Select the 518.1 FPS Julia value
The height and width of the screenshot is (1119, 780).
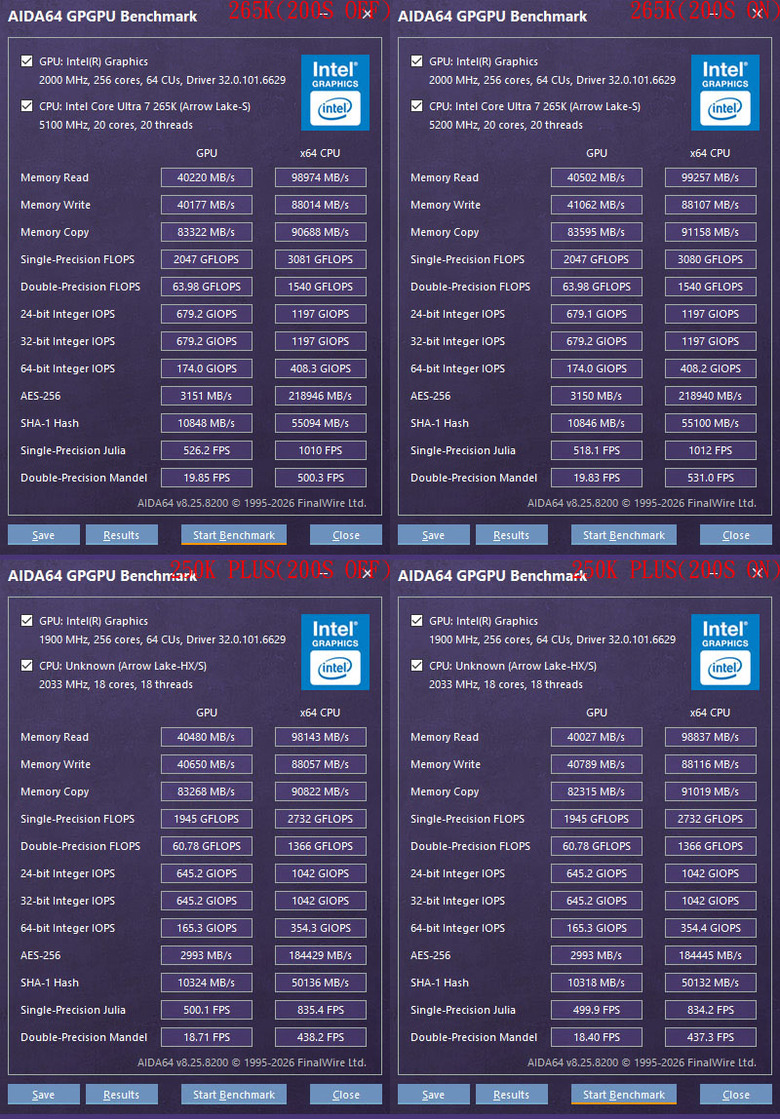(597, 450)
